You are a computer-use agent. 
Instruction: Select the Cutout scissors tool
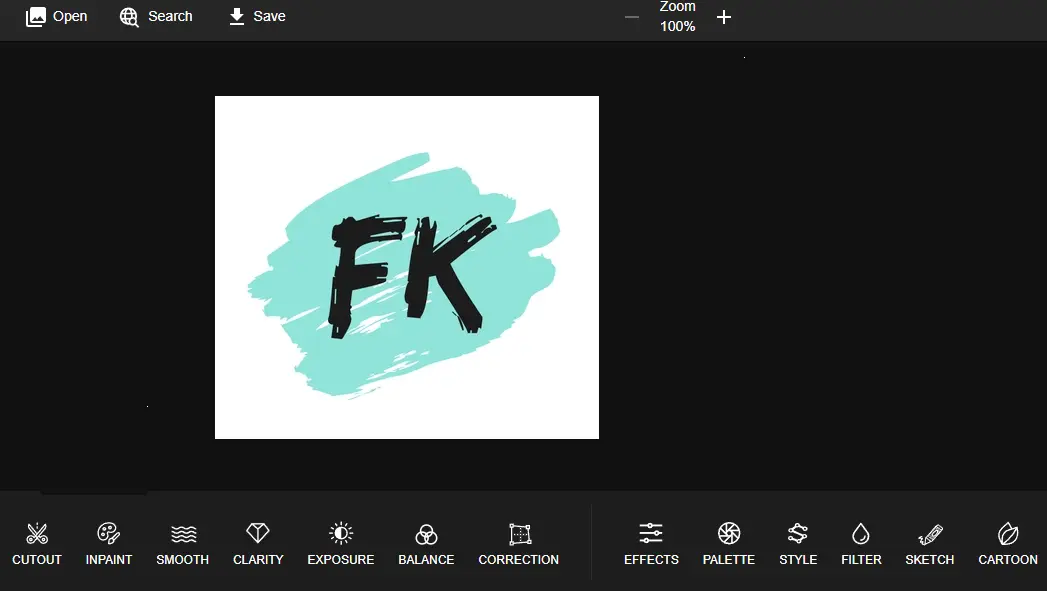37,544
